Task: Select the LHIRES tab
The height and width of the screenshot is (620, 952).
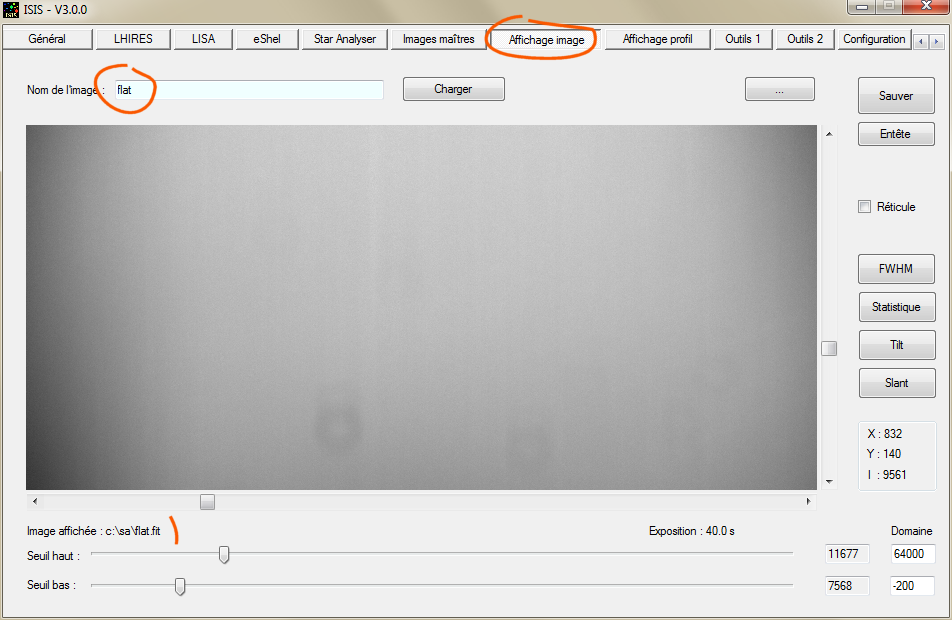Action: pyautogui.click(x=133, y=39)
